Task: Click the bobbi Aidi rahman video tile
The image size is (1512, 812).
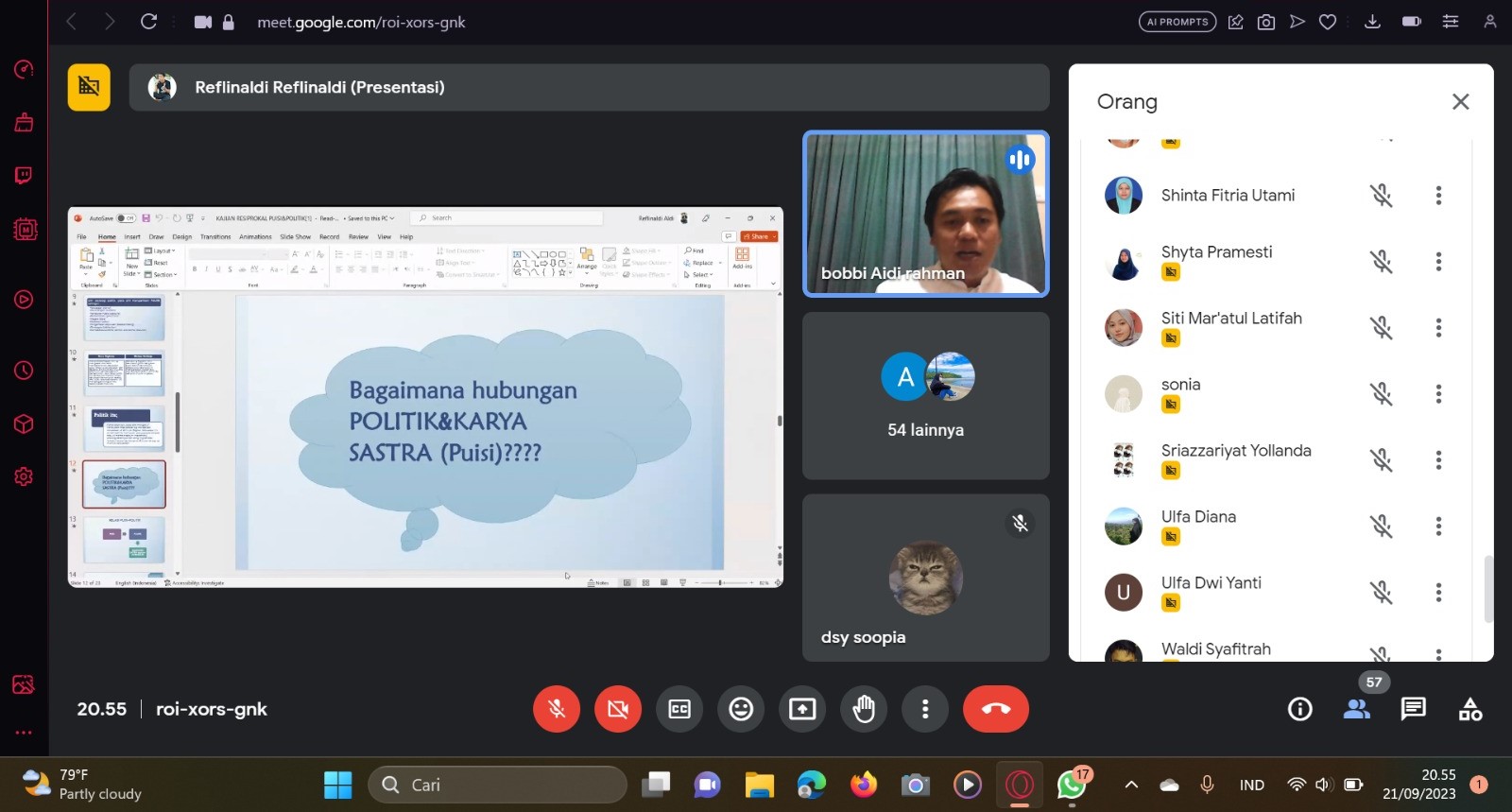Action: point(925,214)
